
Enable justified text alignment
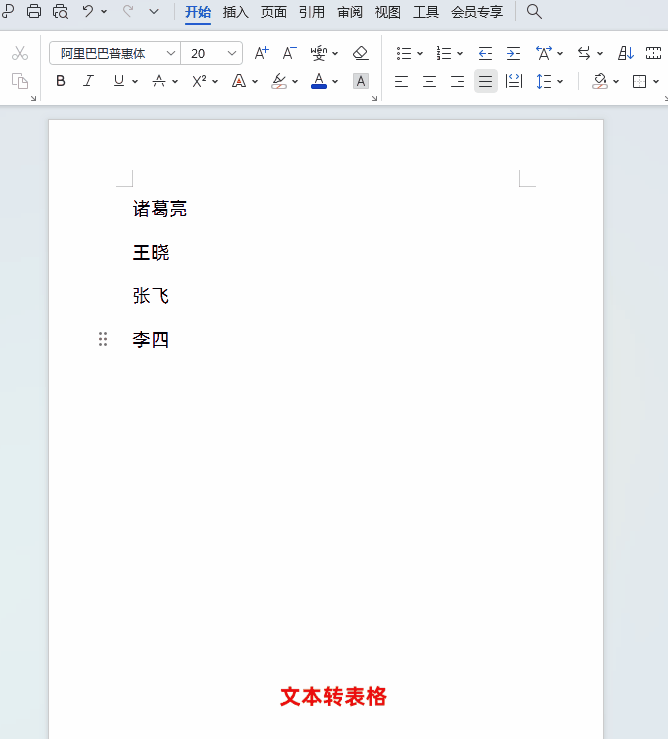(x=485, y=81)
